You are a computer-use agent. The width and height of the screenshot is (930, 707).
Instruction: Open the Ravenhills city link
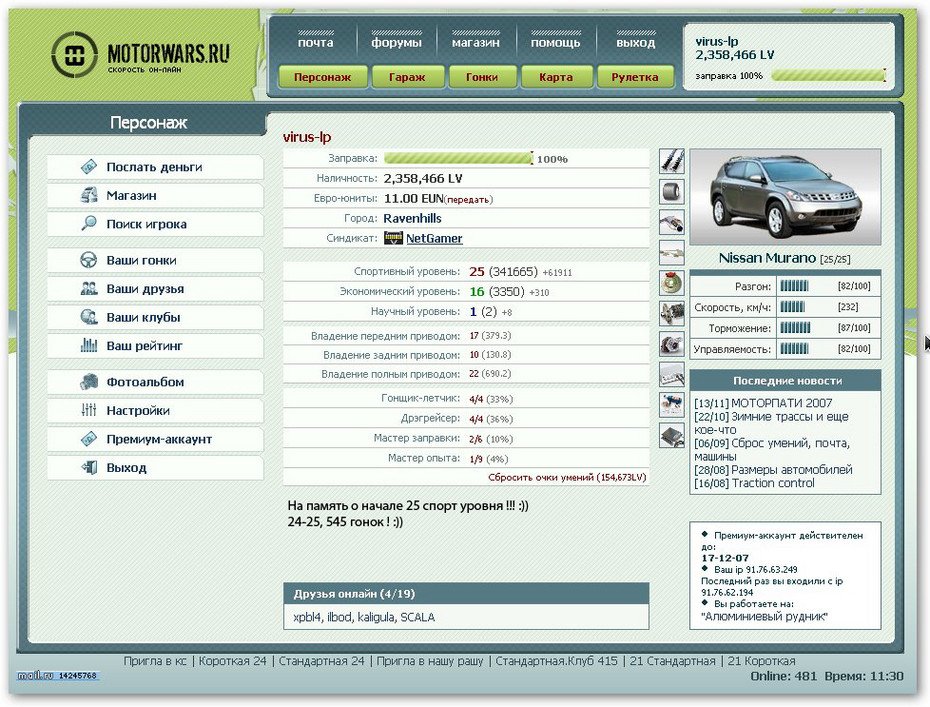coord(412,218)
